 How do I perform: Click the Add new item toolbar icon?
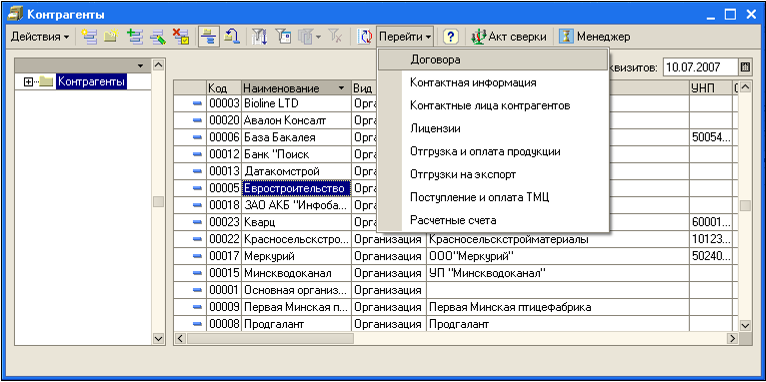(x=88, y=37)
